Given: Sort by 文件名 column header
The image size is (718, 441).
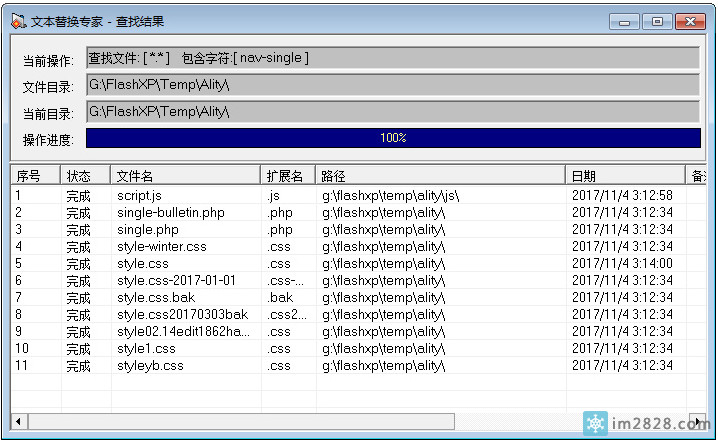Looking at the screenshot, I should click(185, 176).
